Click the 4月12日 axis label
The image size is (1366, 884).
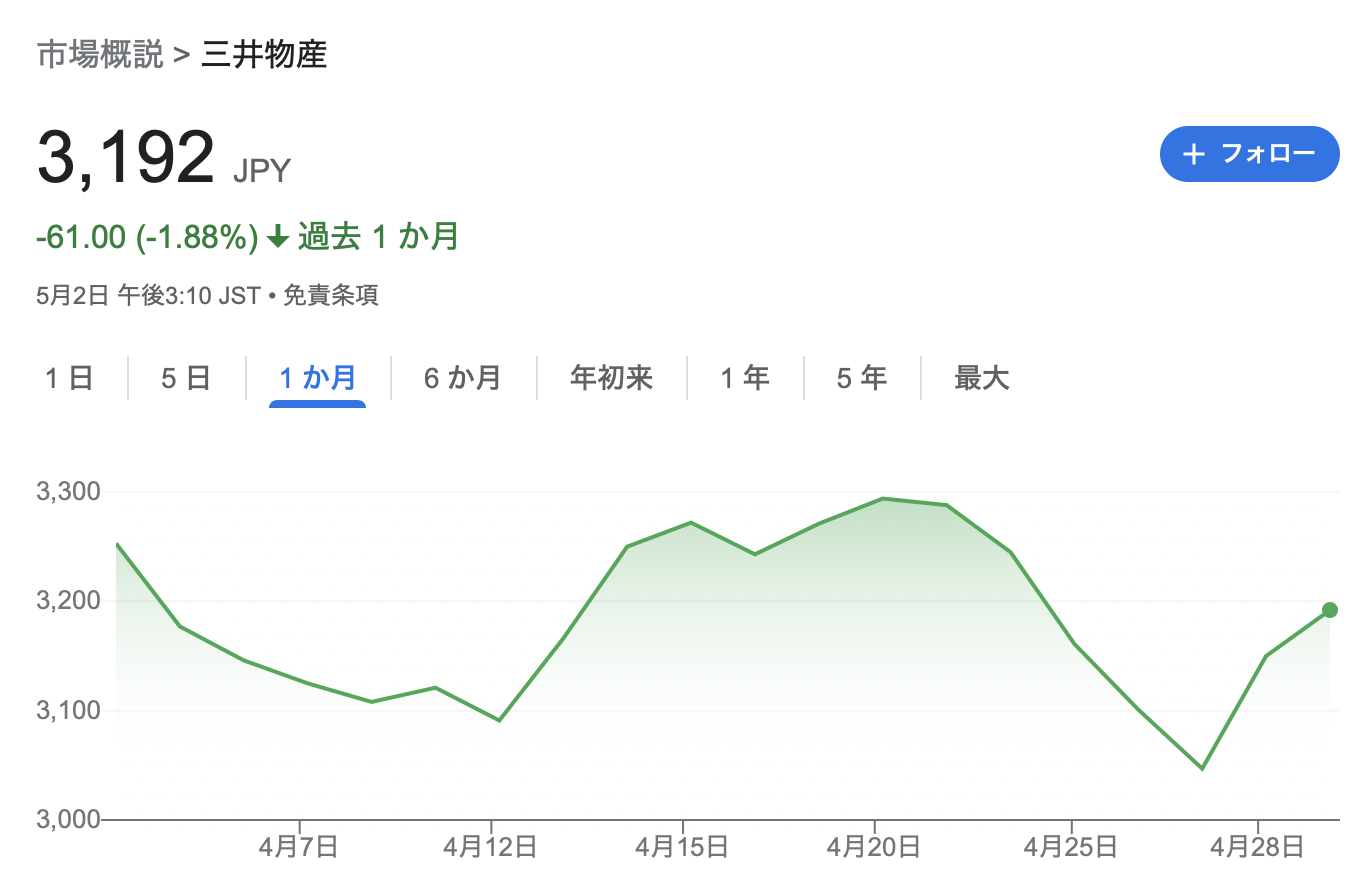[491, 848]
